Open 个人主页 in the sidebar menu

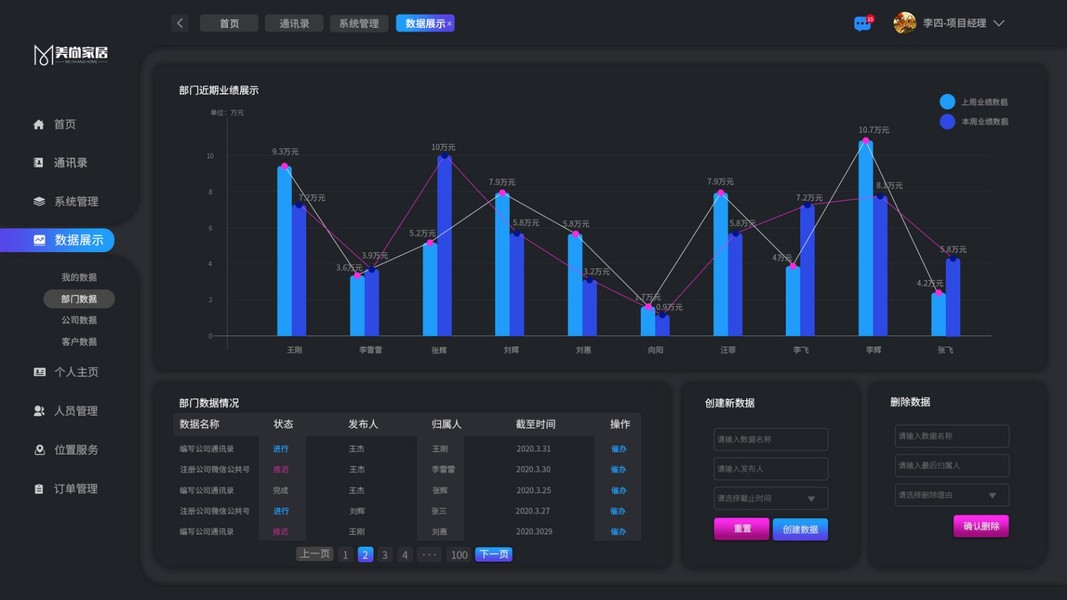[x=76, y=372]
